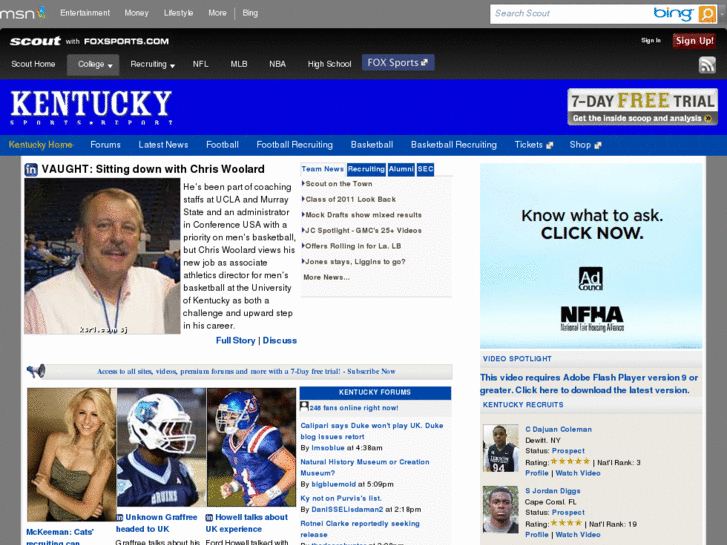The width and height of the screenshot is (727, 545).
Task: Click the Bing search magnifier button
Action: (x=707, y=14)
